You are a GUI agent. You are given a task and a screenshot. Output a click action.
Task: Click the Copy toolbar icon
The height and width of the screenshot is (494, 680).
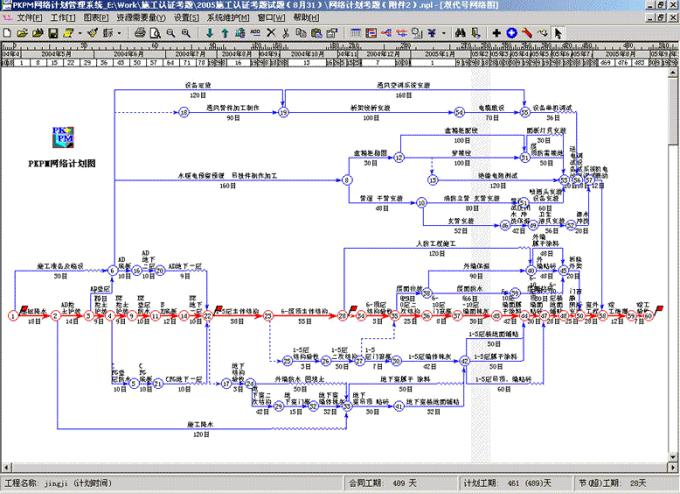point(301,33)
